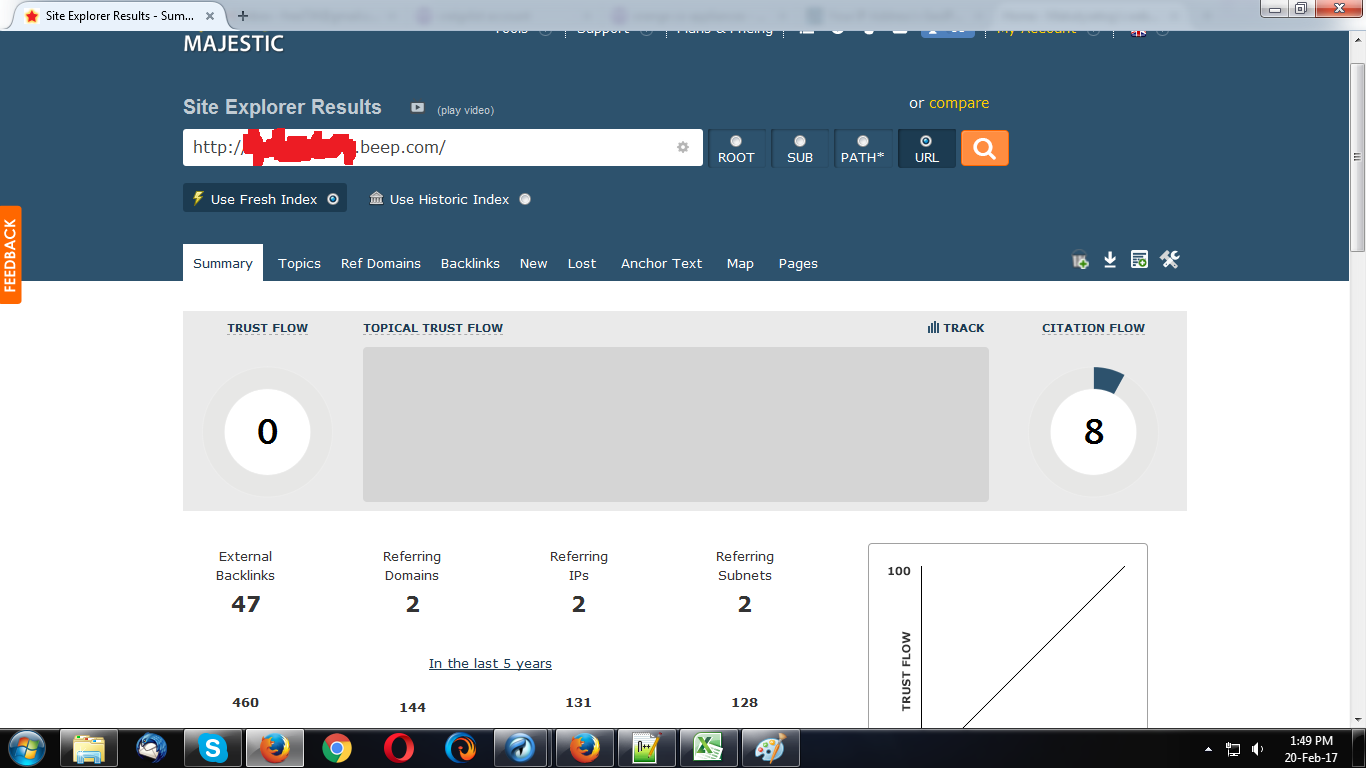Go to the Backlinks tab
Viewport: 1366px width, 768px height.
tap(470, 263)
